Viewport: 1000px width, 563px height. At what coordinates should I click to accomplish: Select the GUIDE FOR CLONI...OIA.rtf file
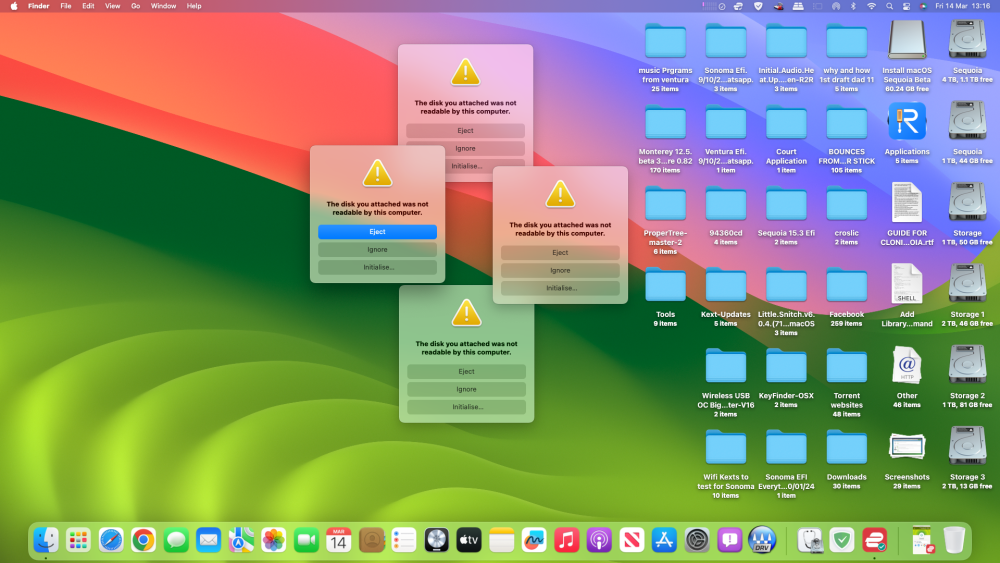[x=907, y=203]
